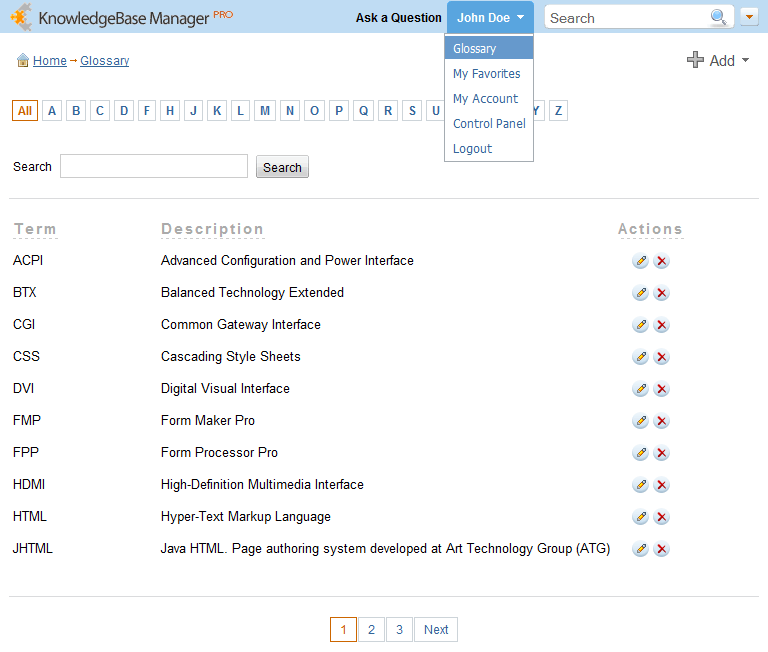Edit the CSS glossary term
The height and width of the screenshot is (652, 768).
640,357
